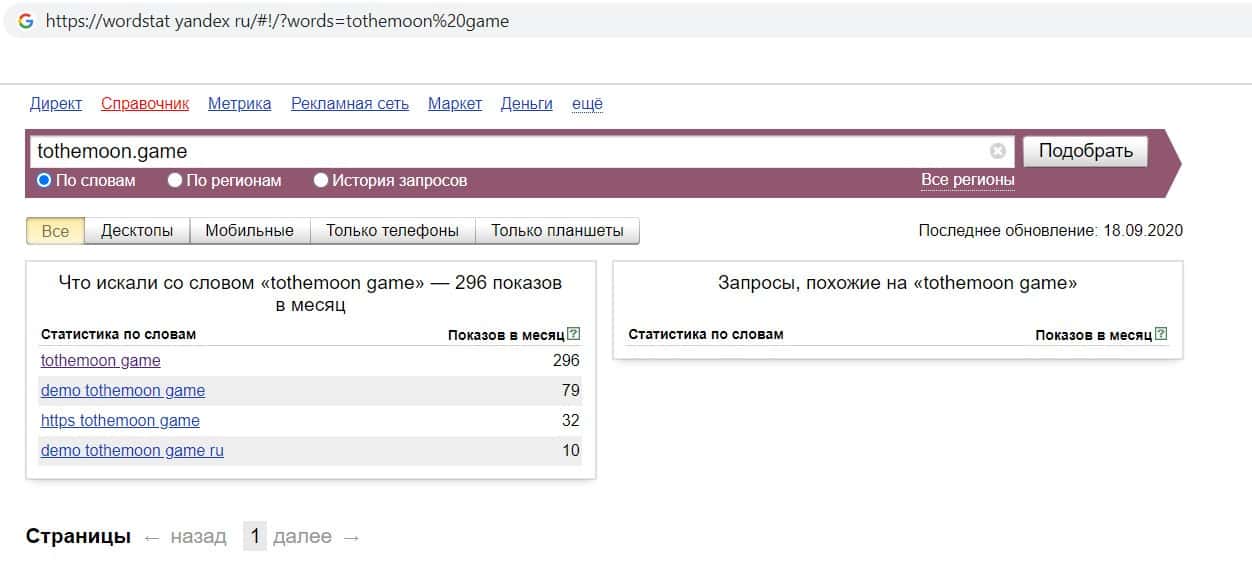Open the 'tothemoon game' query link
The height and width of the screenshot is (567, 1252).
click(101, 361)
